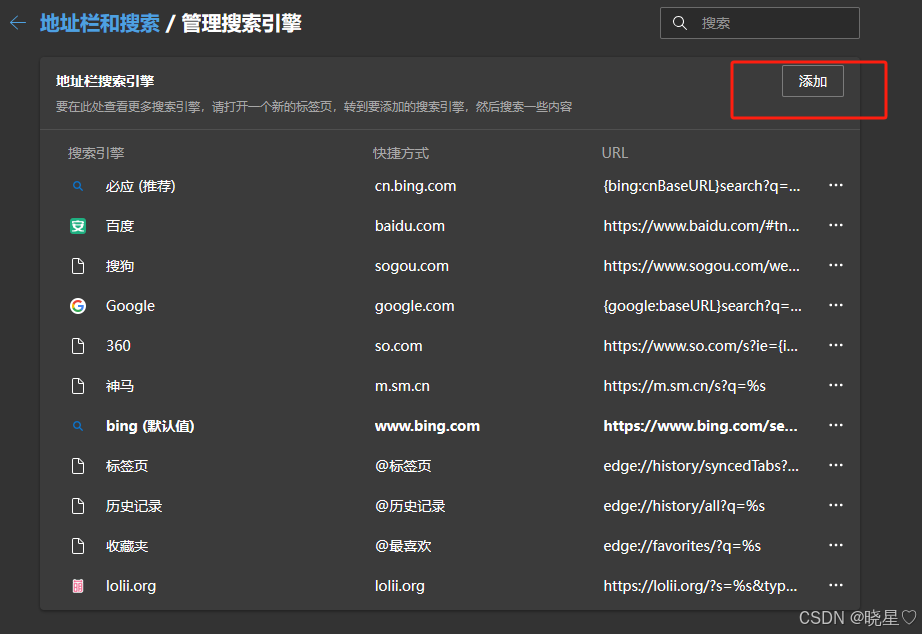Click the cn.bing.com shortcut text
The height and width of the screenshot is (634, 922).
tap(416, 186)
